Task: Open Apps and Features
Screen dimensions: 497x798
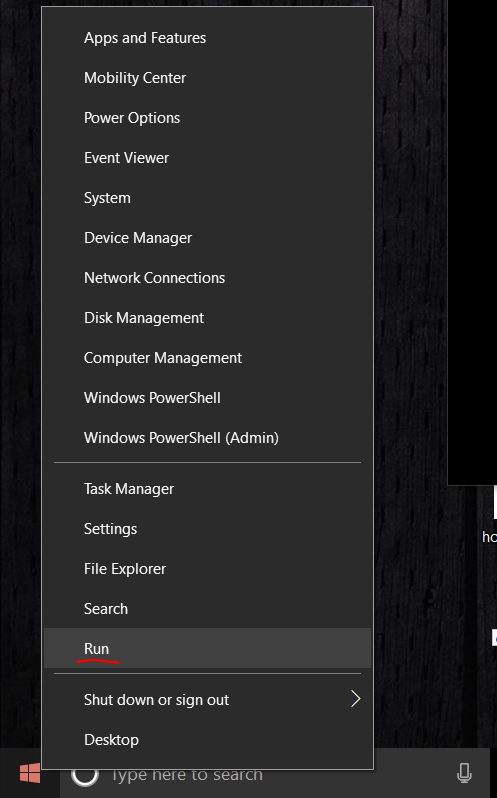Action: (208, 38)
